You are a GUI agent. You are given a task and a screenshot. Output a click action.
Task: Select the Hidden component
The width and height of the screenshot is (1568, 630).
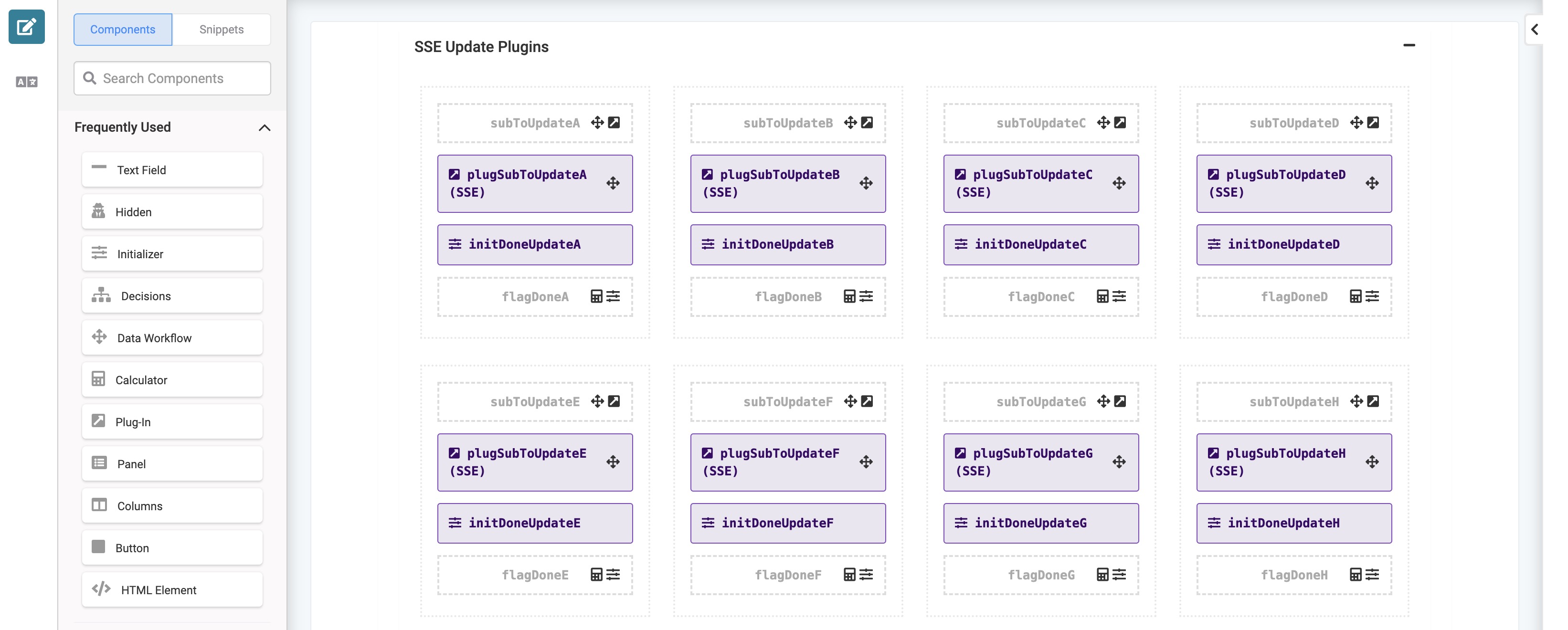pyautogui.click(x=172, y=212)
